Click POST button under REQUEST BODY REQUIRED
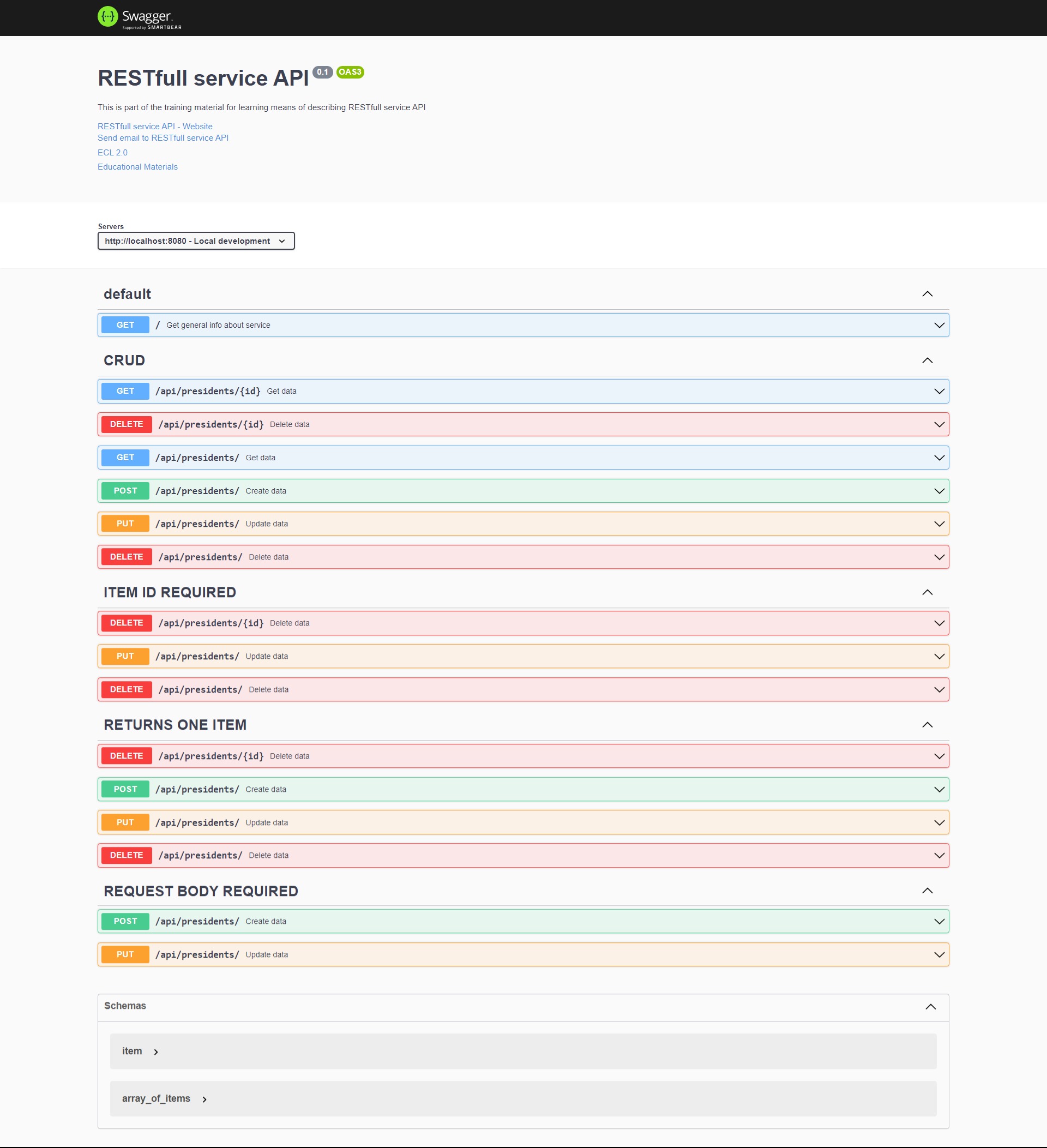The image size is (1047, 1148). point(125,921)
